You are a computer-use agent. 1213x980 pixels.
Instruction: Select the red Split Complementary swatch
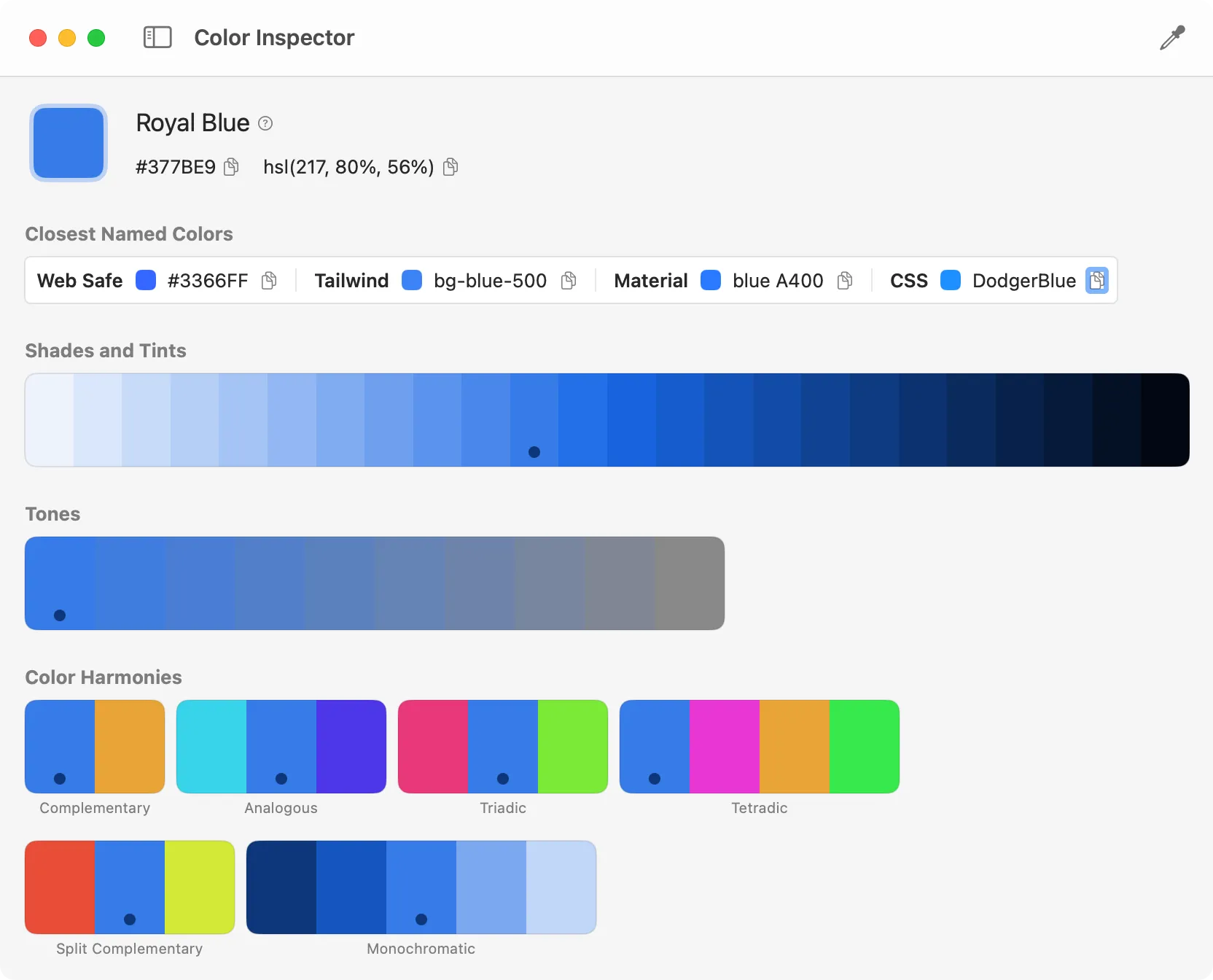[59, 887]
